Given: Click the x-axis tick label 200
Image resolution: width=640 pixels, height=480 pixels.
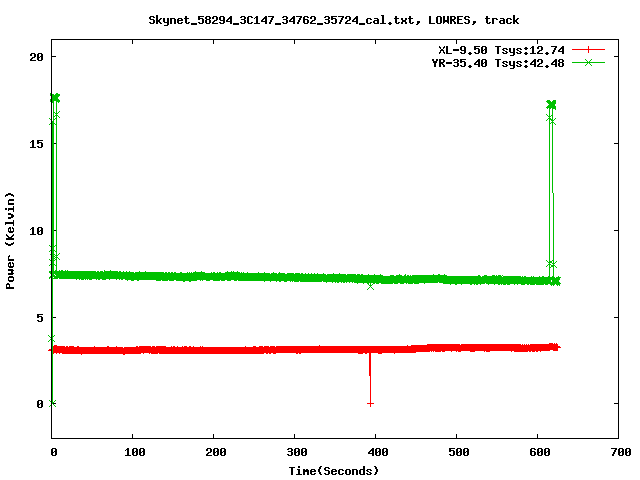Looking at the screenshot, I should tap(216, 452).
